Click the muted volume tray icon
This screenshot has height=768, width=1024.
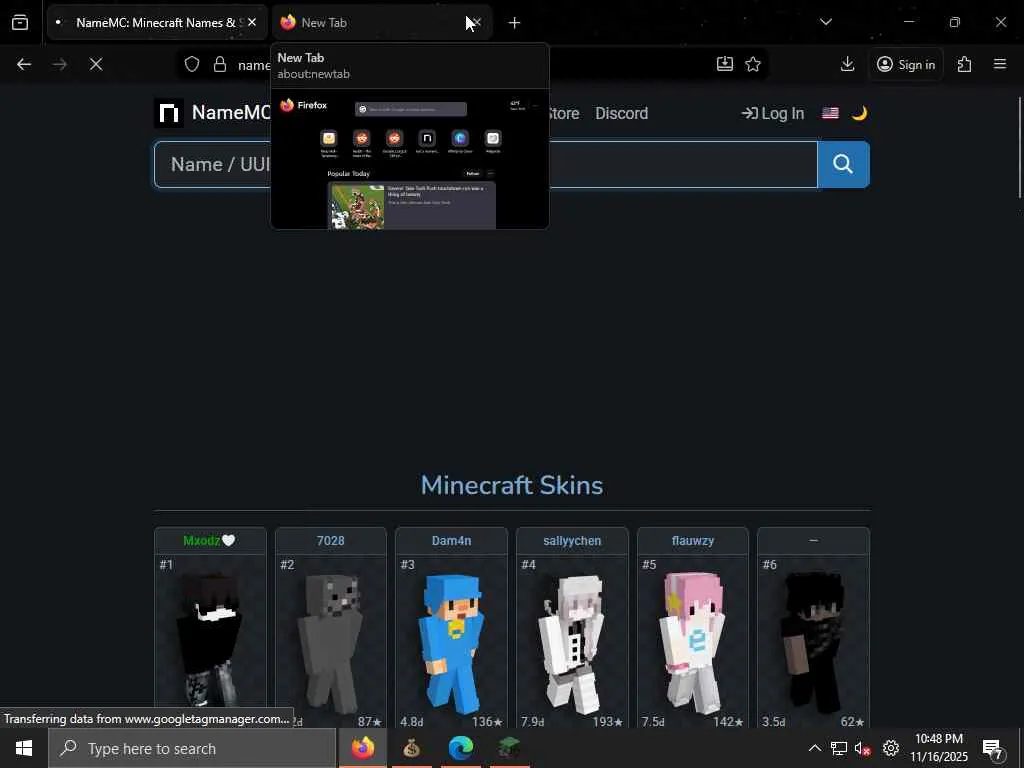coord(863,748)
